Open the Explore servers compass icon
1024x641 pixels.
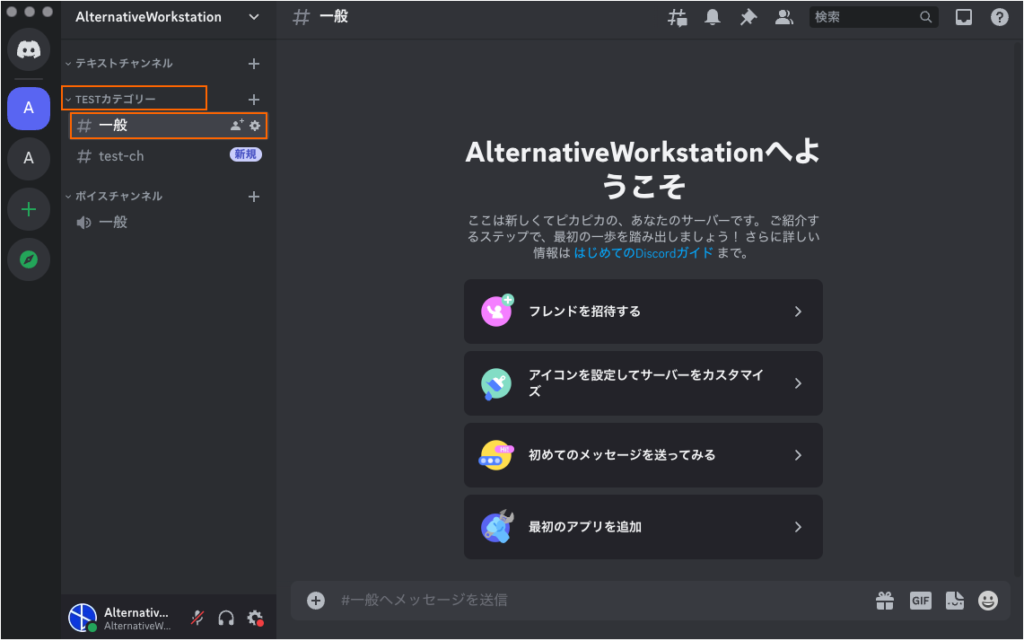click(28, 260)
